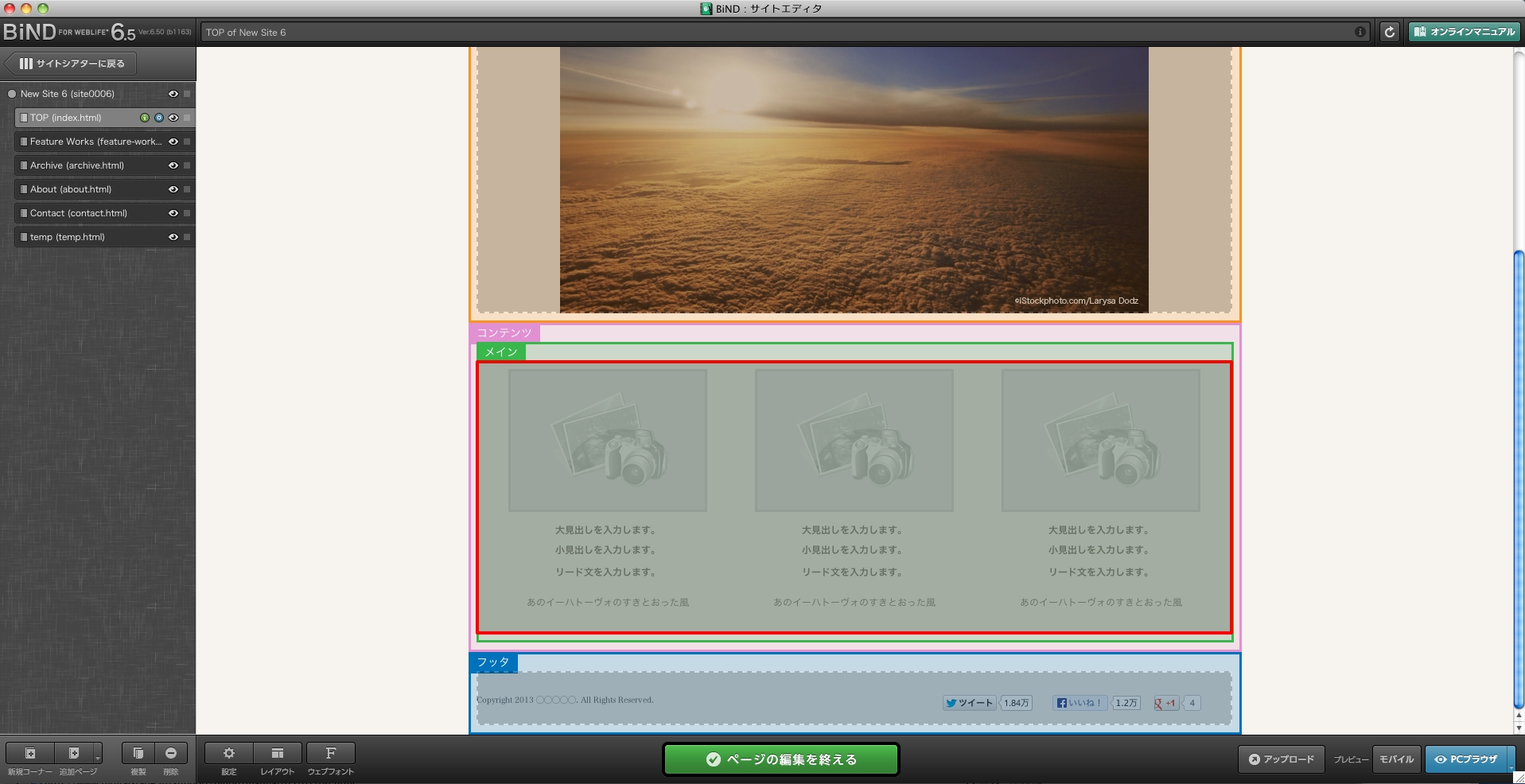Open site Settings (設定) gear
Image resolution: width=1525 pixels, height=784 pixels.
(229, 753)
